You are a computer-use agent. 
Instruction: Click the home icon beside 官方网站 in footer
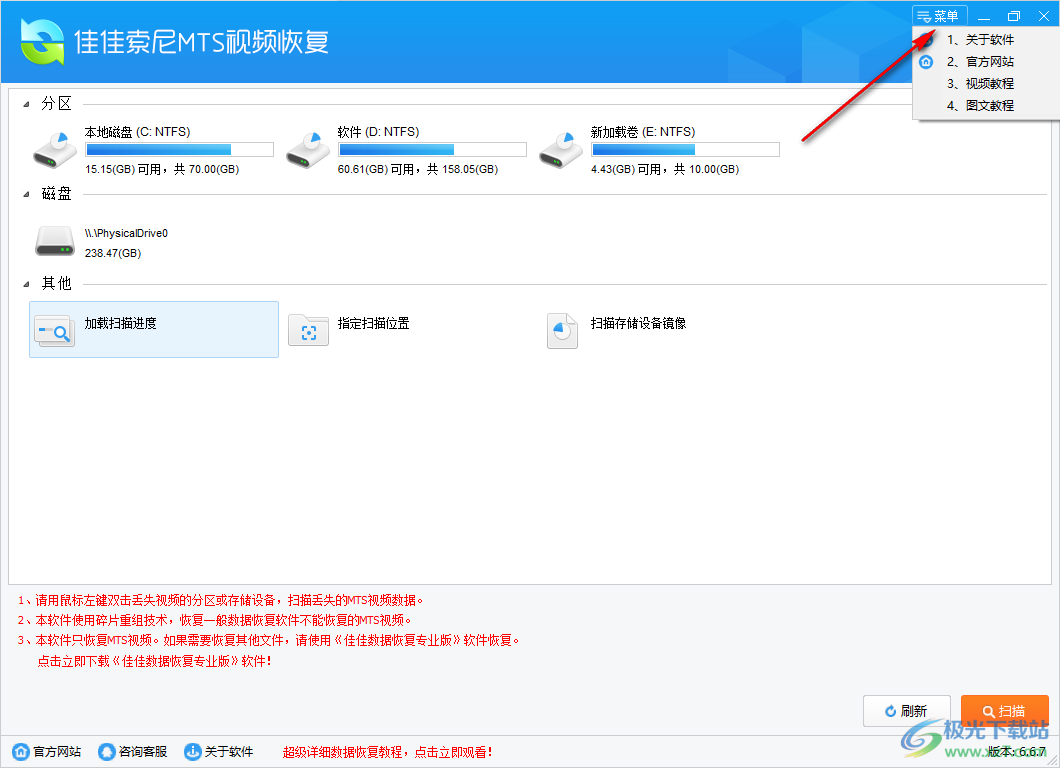click(21, 752)
